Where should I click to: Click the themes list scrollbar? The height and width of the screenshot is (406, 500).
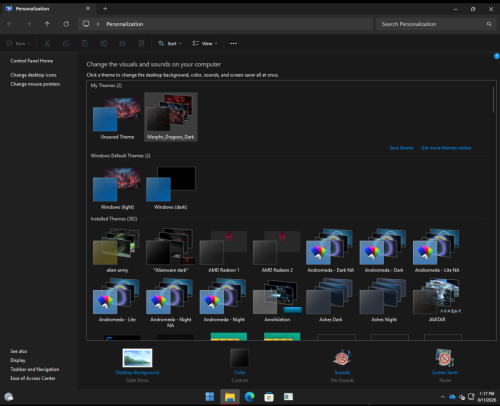pyautogui.click(x=493, y=99)
